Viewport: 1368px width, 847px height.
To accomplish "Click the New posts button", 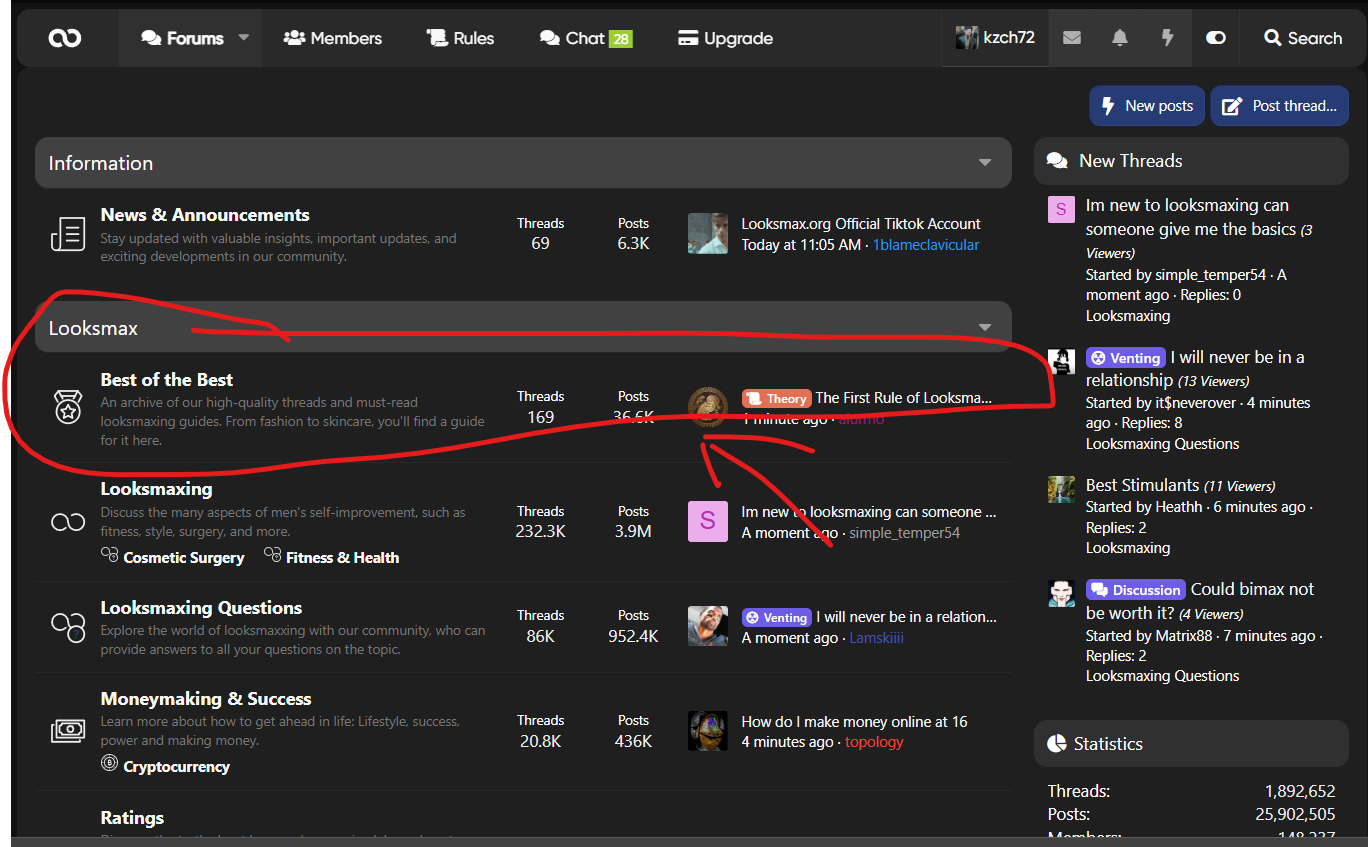I will tap(1147, 106).
